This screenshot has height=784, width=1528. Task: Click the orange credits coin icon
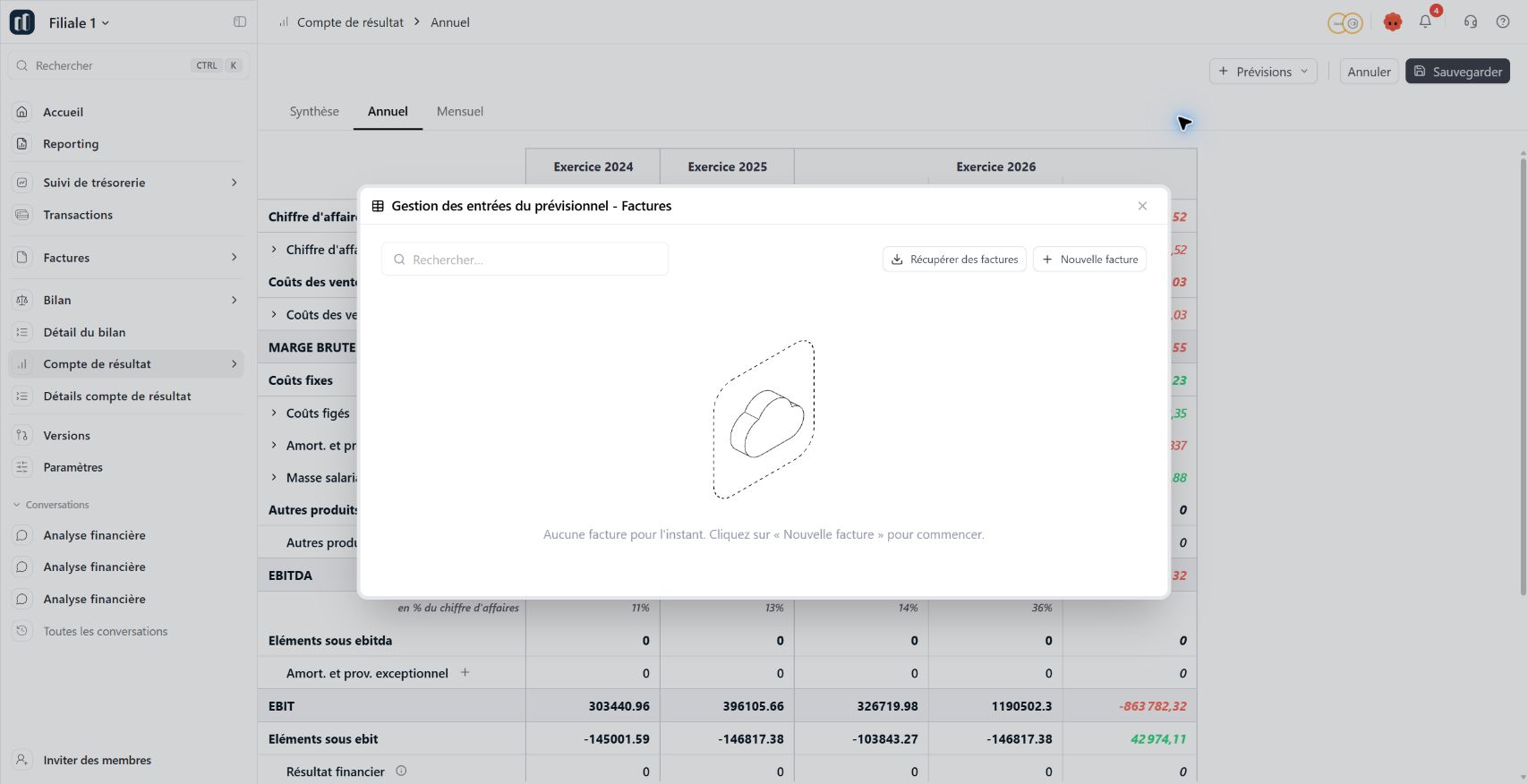tap(1345, 23)
